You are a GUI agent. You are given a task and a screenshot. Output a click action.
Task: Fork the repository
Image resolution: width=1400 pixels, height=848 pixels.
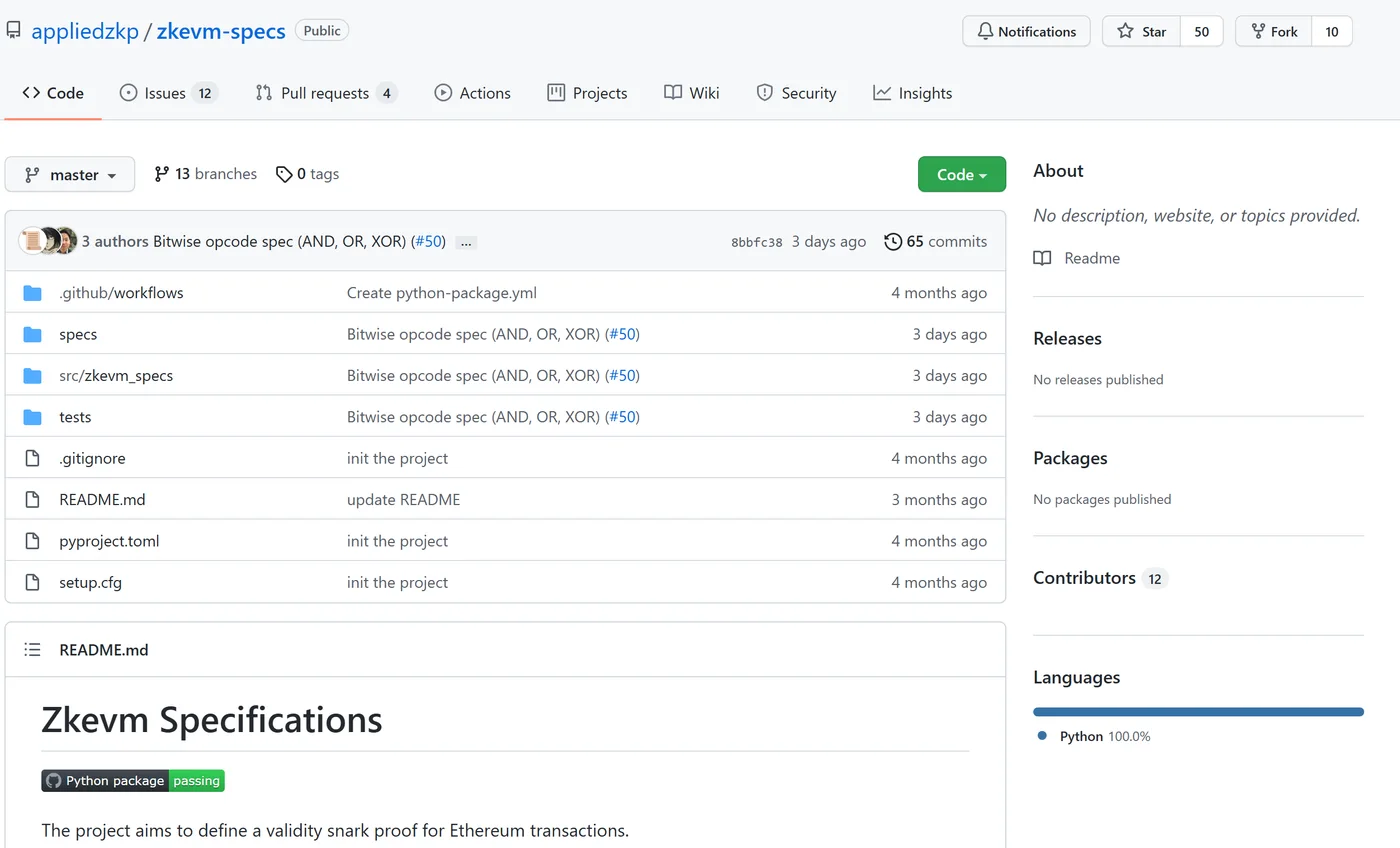click(1273, 31)
